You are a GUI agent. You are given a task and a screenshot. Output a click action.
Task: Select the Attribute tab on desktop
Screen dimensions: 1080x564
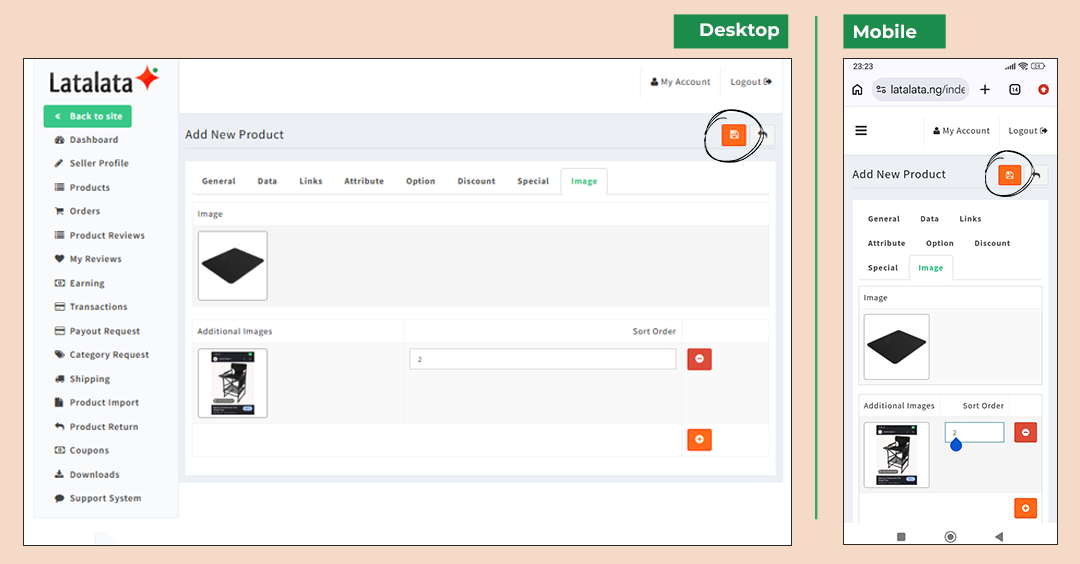tap(364, 181)
